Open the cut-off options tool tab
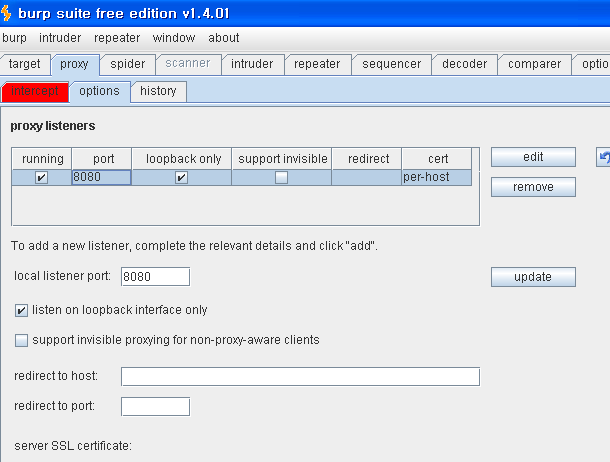The height and width of the screenshot is (462, 610). click(x=592, y=64)
